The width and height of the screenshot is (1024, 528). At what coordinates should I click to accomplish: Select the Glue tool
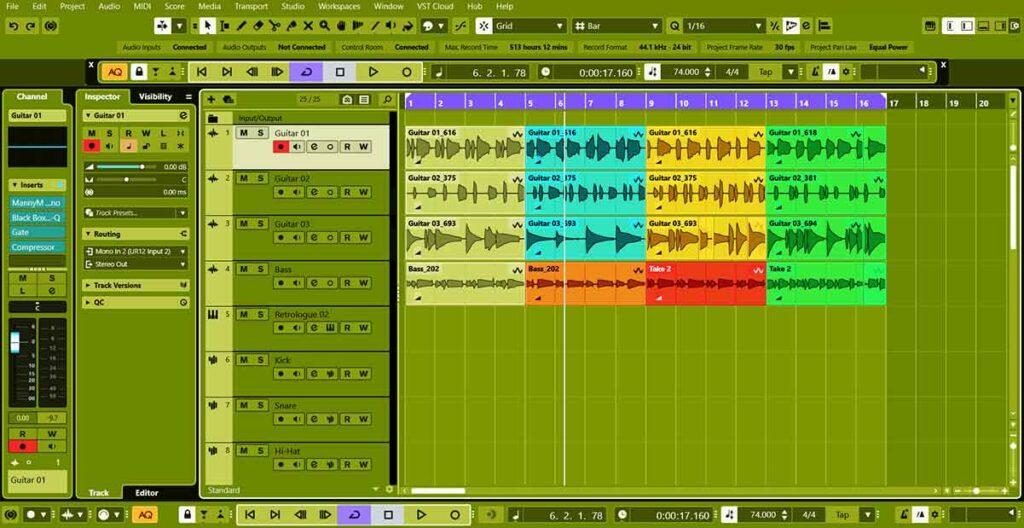point(291,26)
